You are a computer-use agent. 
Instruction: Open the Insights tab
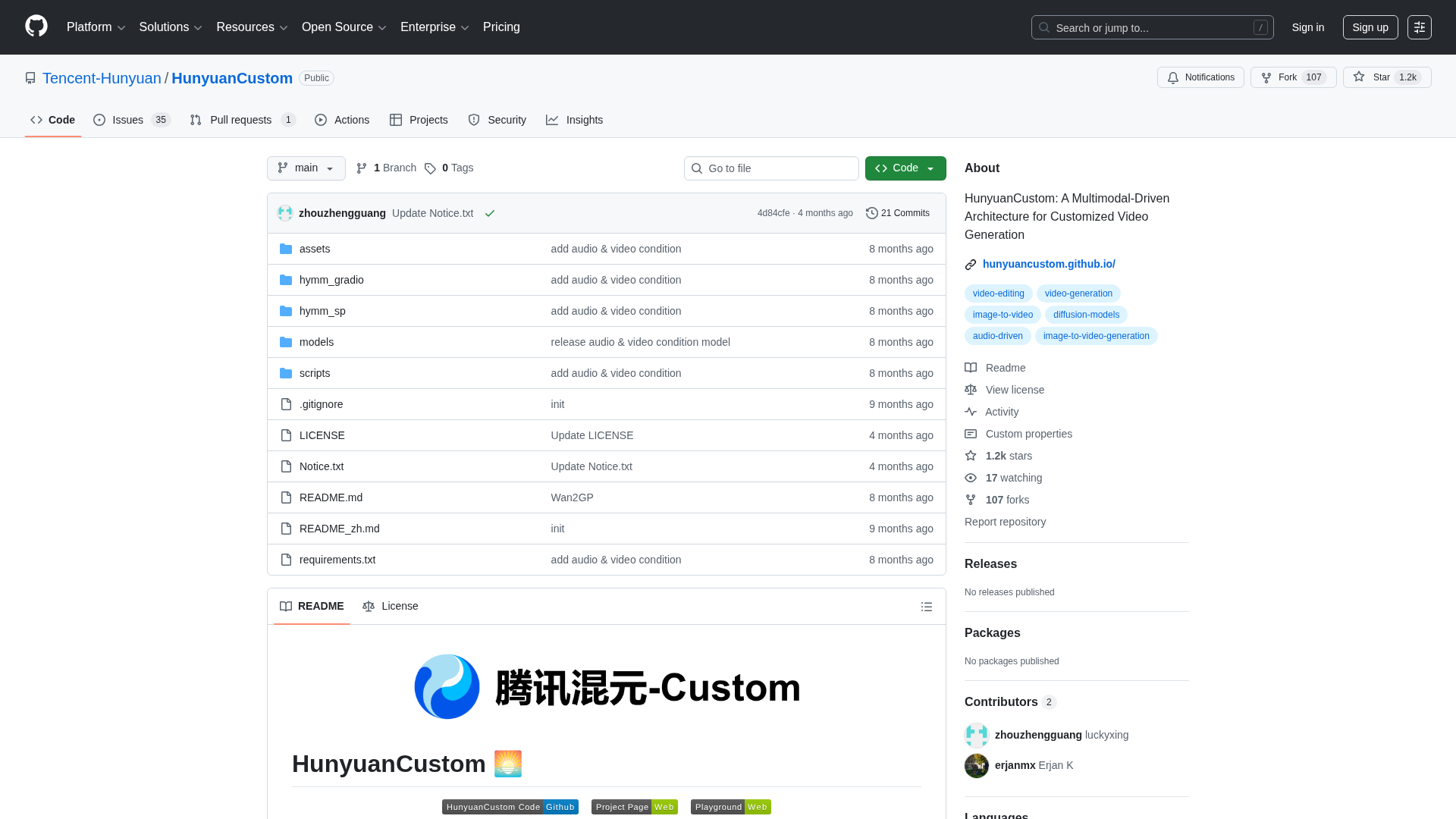coord(575,120)
